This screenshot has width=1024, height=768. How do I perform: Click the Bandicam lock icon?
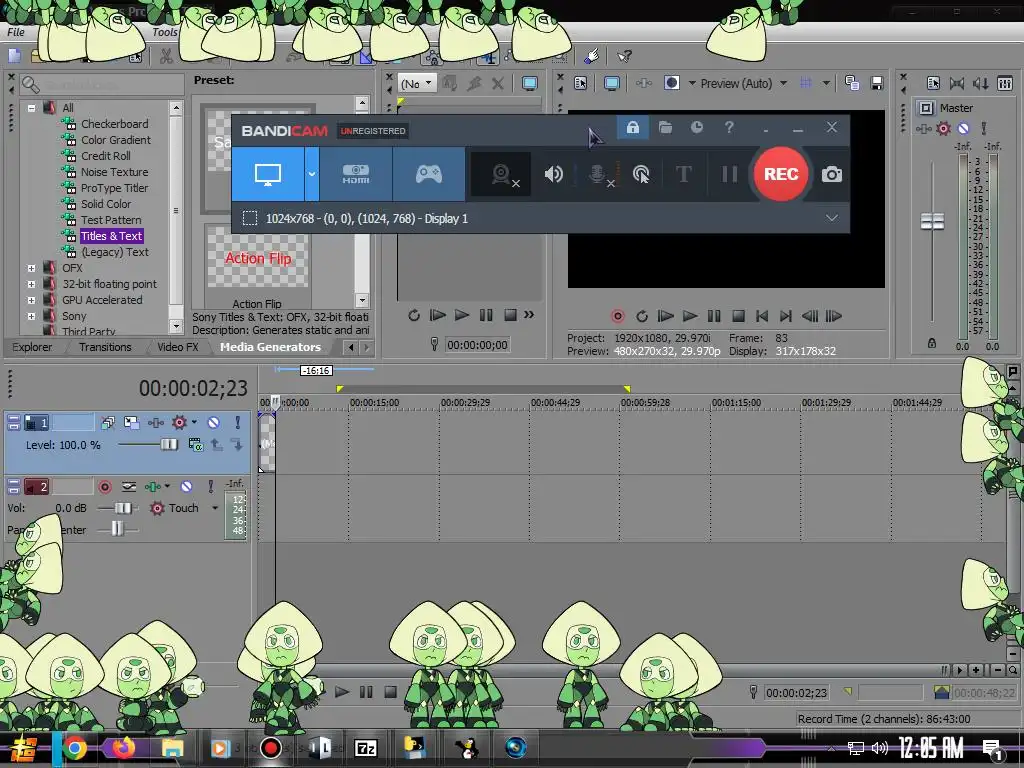633,127
